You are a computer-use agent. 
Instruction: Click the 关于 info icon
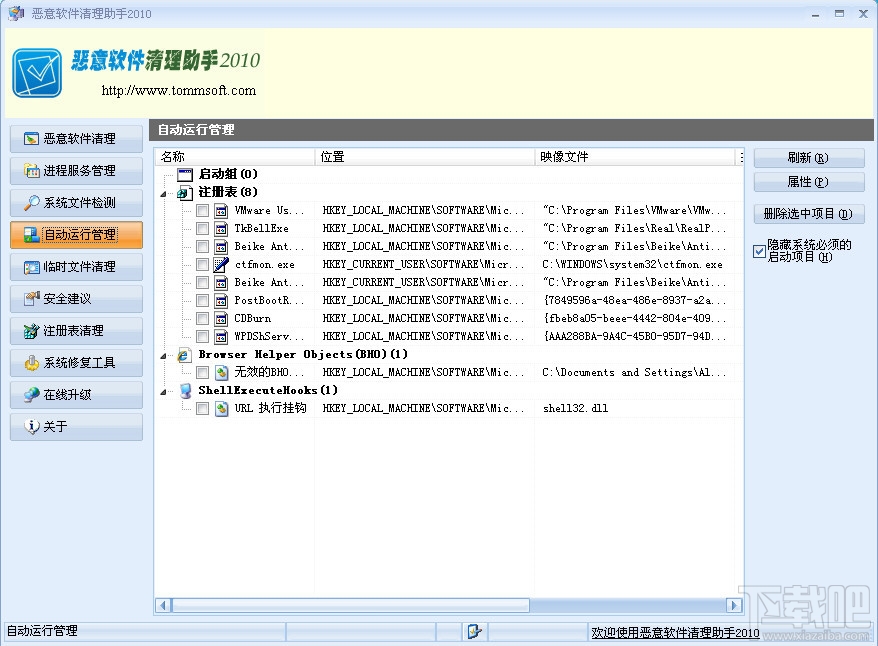click(x=32, y=427)
